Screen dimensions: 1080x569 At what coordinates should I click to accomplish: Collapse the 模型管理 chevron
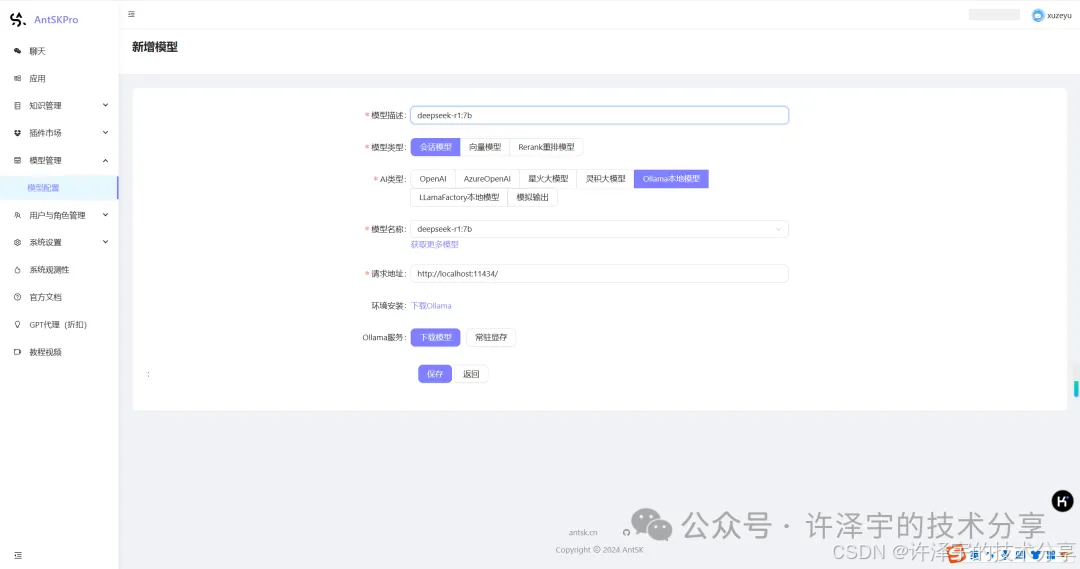105,161
